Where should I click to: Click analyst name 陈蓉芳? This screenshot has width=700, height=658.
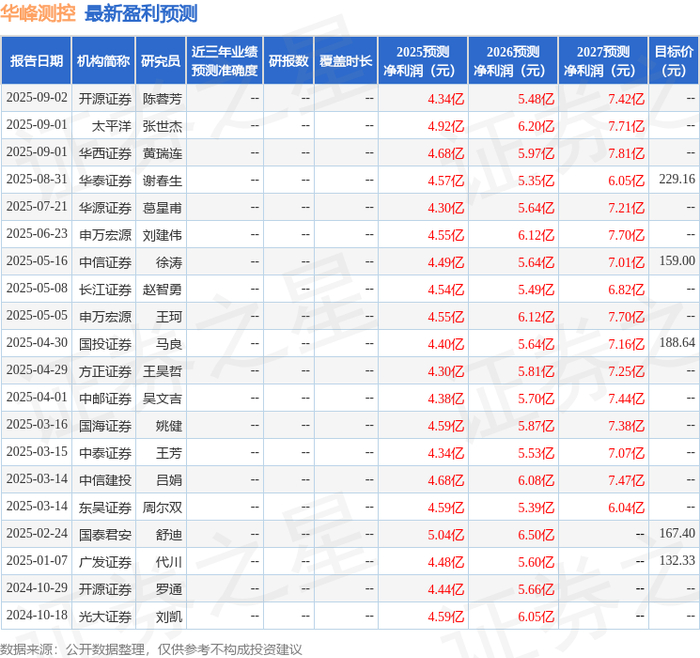click(162, 99)
